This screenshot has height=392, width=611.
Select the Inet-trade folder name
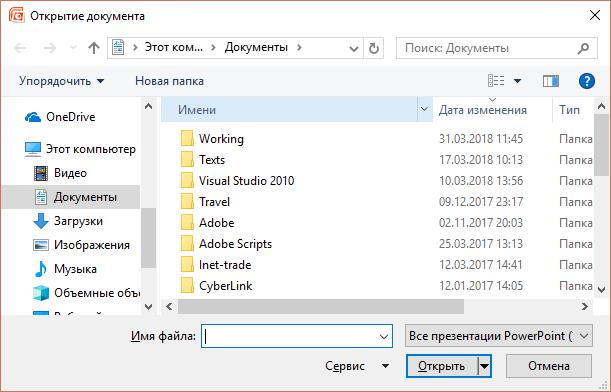coord(225,265)
